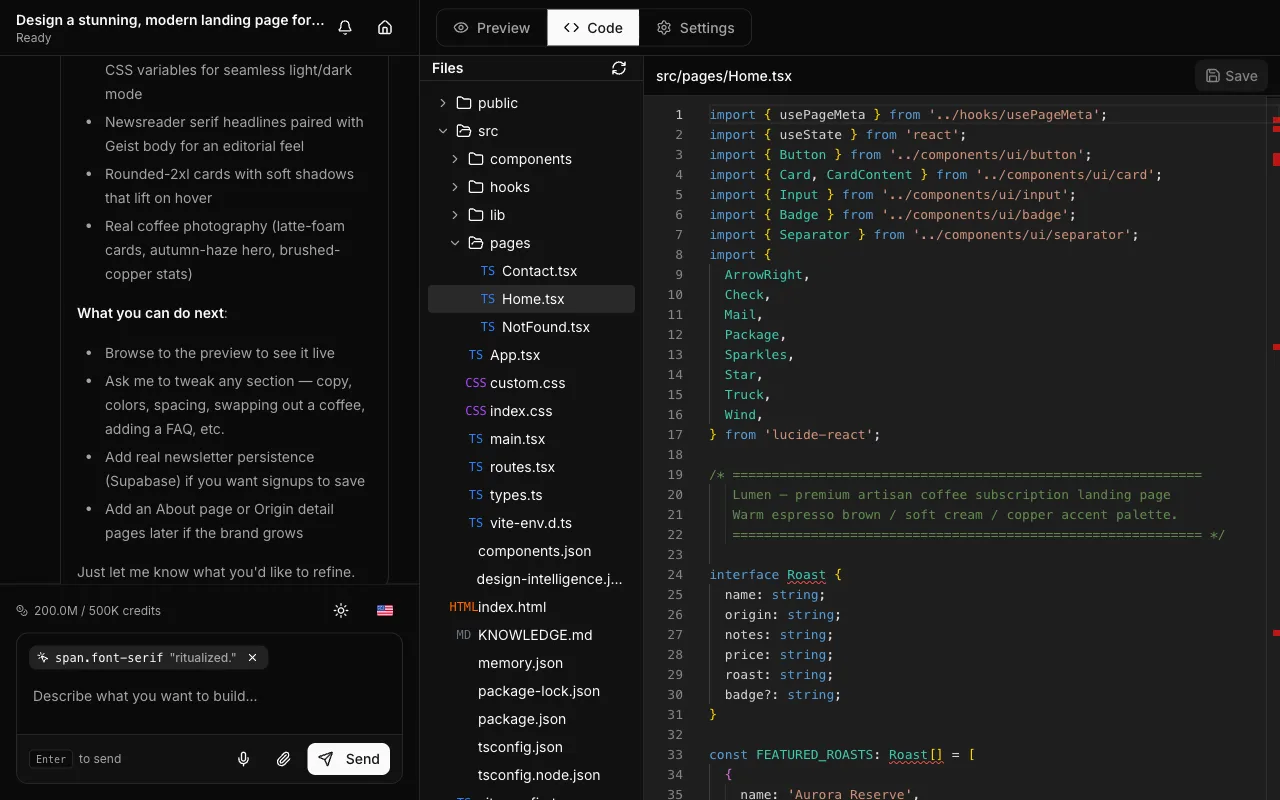Switch to the Preview tab

pyautogui.click(x=492, y=28)
